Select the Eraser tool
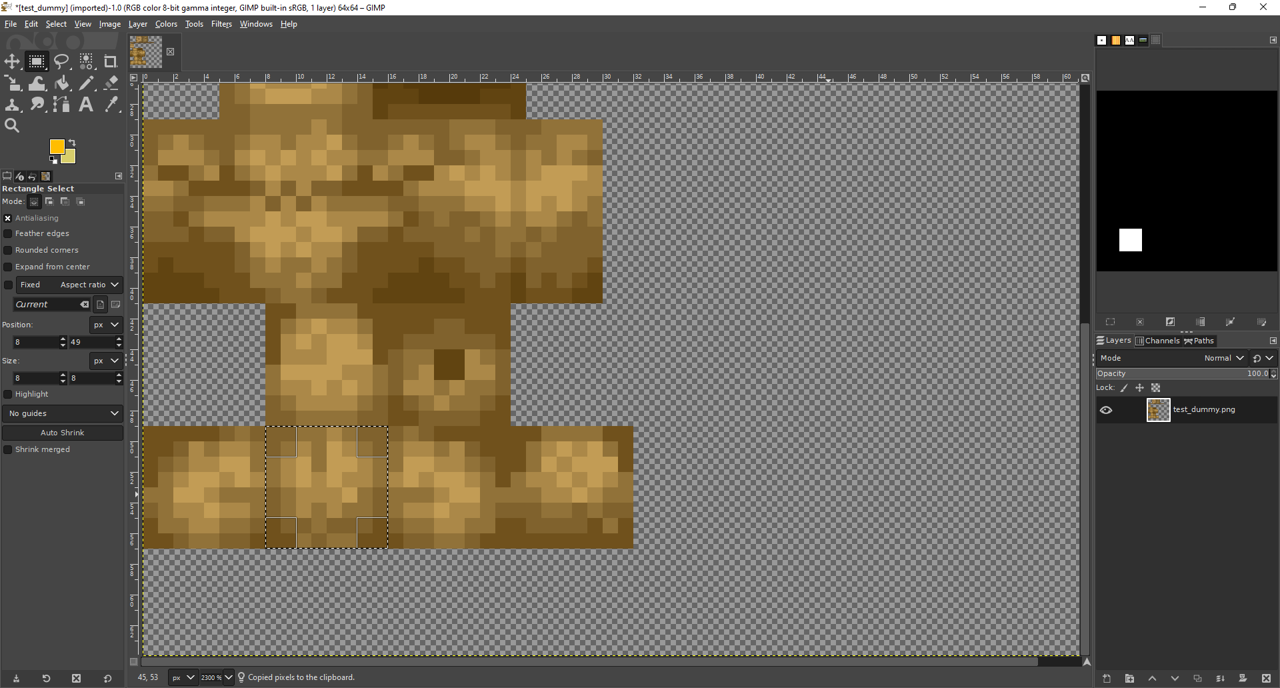Viewport: 1280px width, 688px height. tap(111, 83)
